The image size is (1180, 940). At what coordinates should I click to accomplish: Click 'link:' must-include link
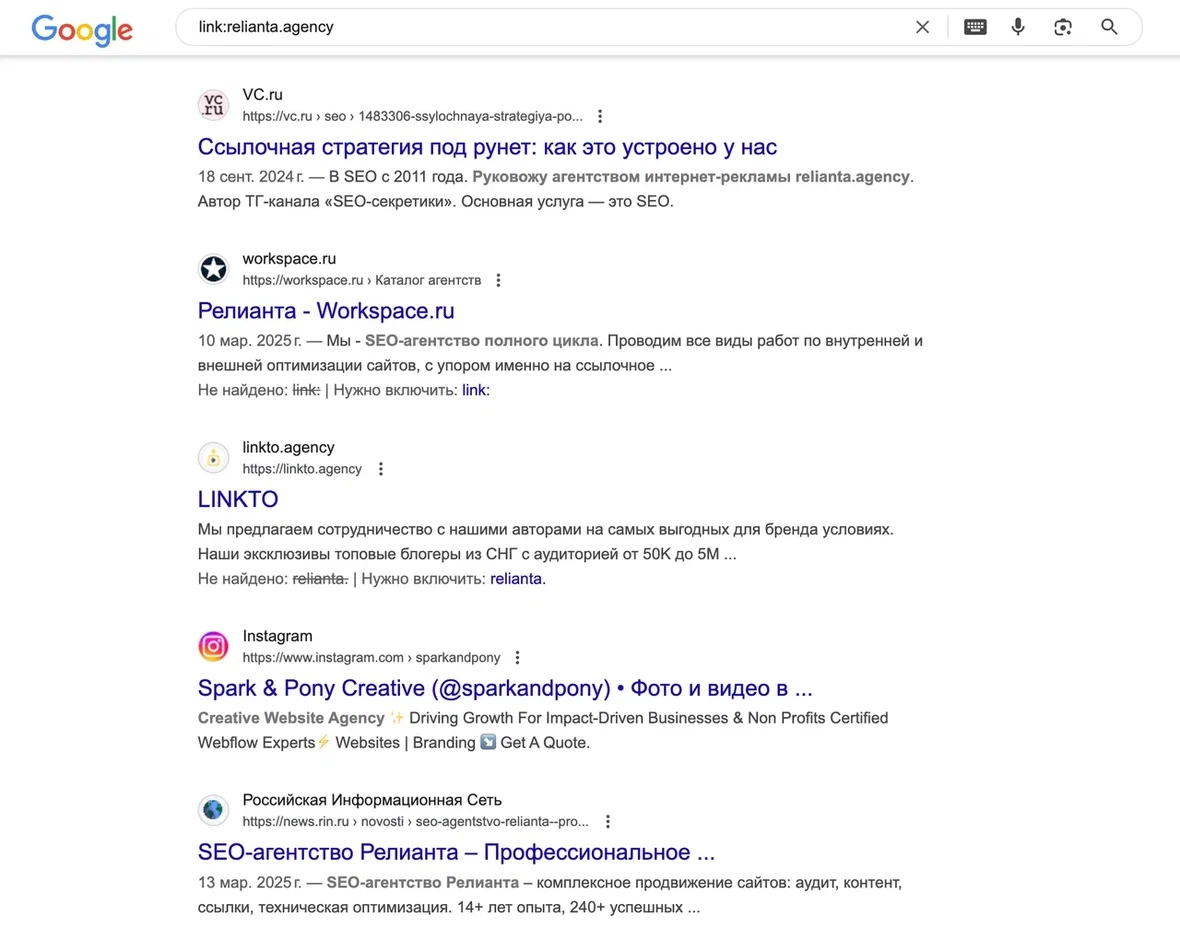tap(476, 390)
